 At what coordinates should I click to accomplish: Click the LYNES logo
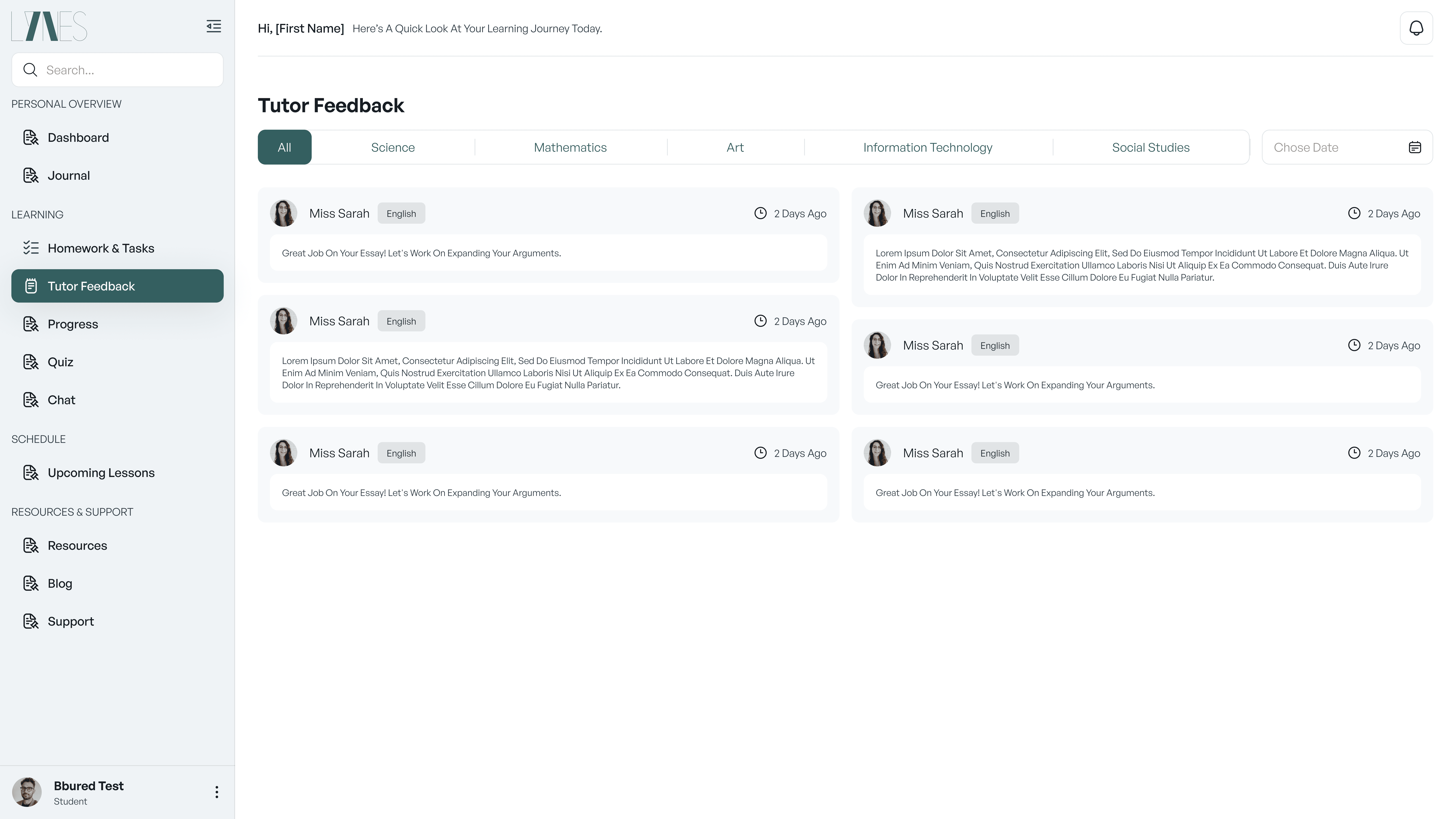click(x=49, y=26)
